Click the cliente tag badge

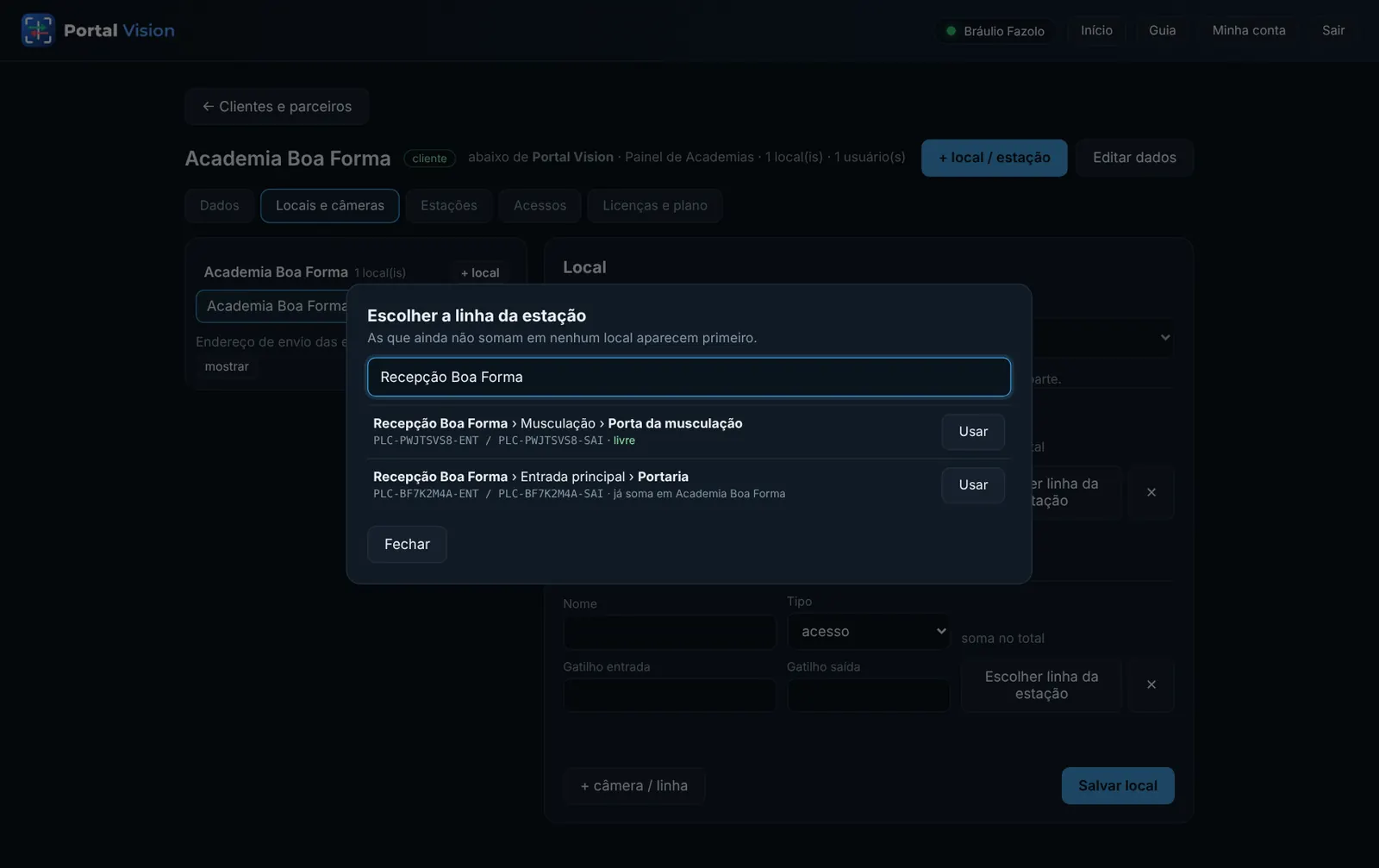(x=429, y=159)
